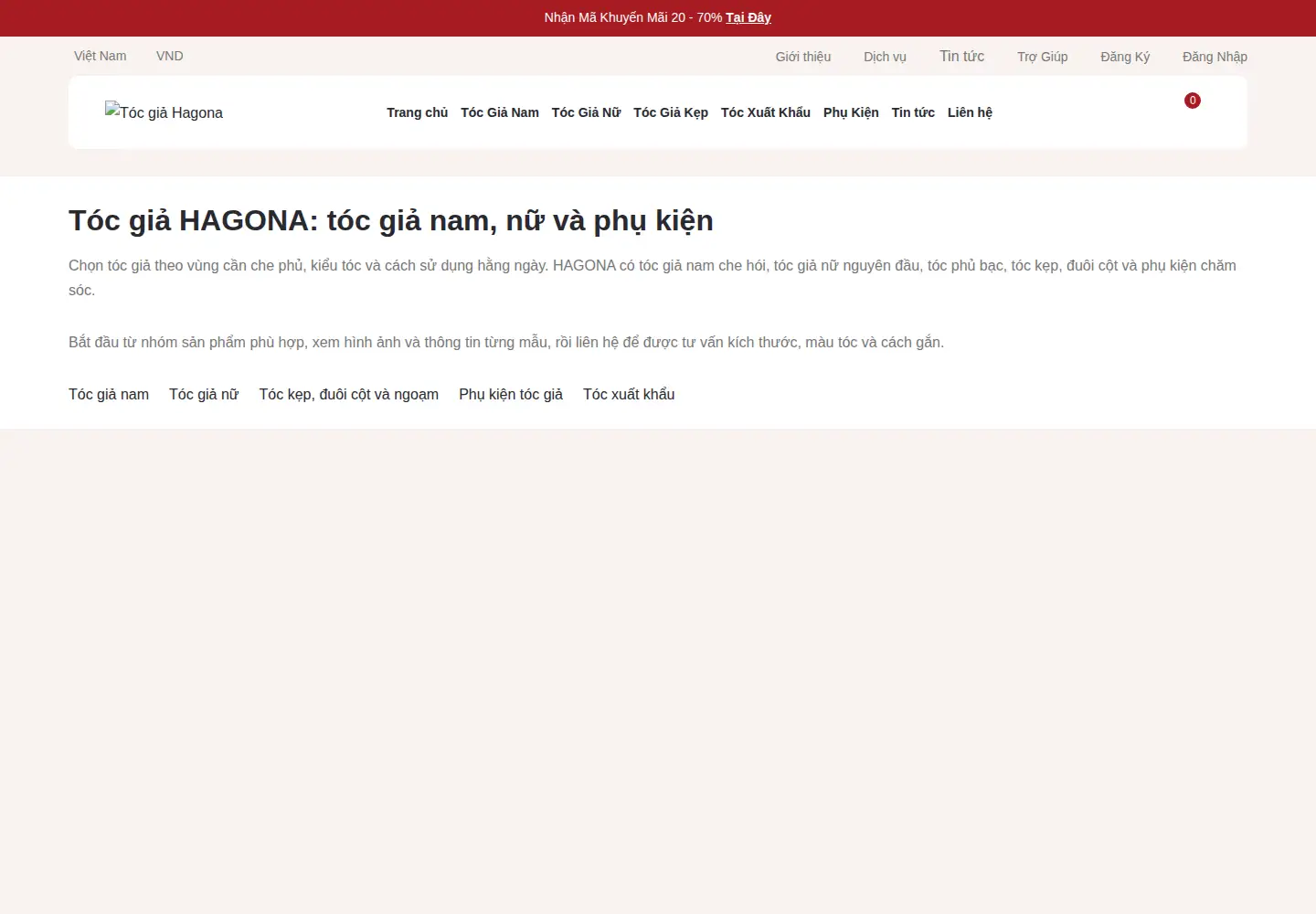Open Liên hệ menu item
Image resolution: width=1316 pixels, height=914 pixels.
coord(970,112)
